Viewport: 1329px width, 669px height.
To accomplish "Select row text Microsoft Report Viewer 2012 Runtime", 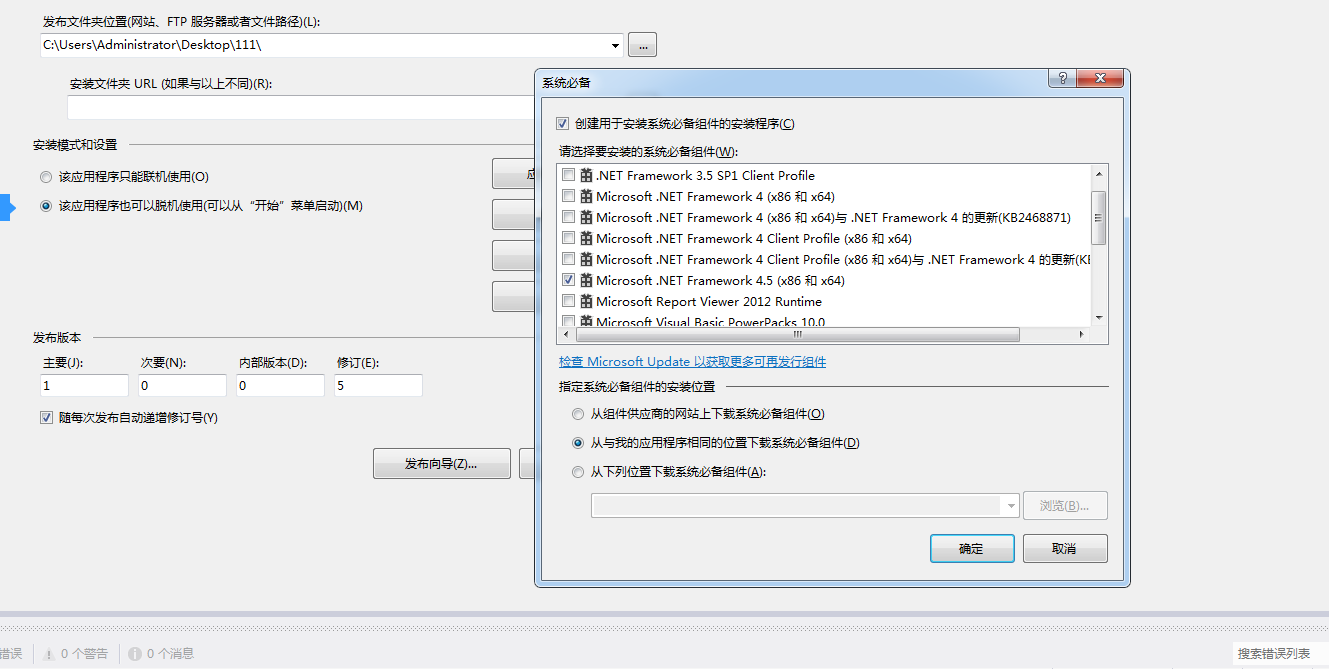I will click(709, 301).
